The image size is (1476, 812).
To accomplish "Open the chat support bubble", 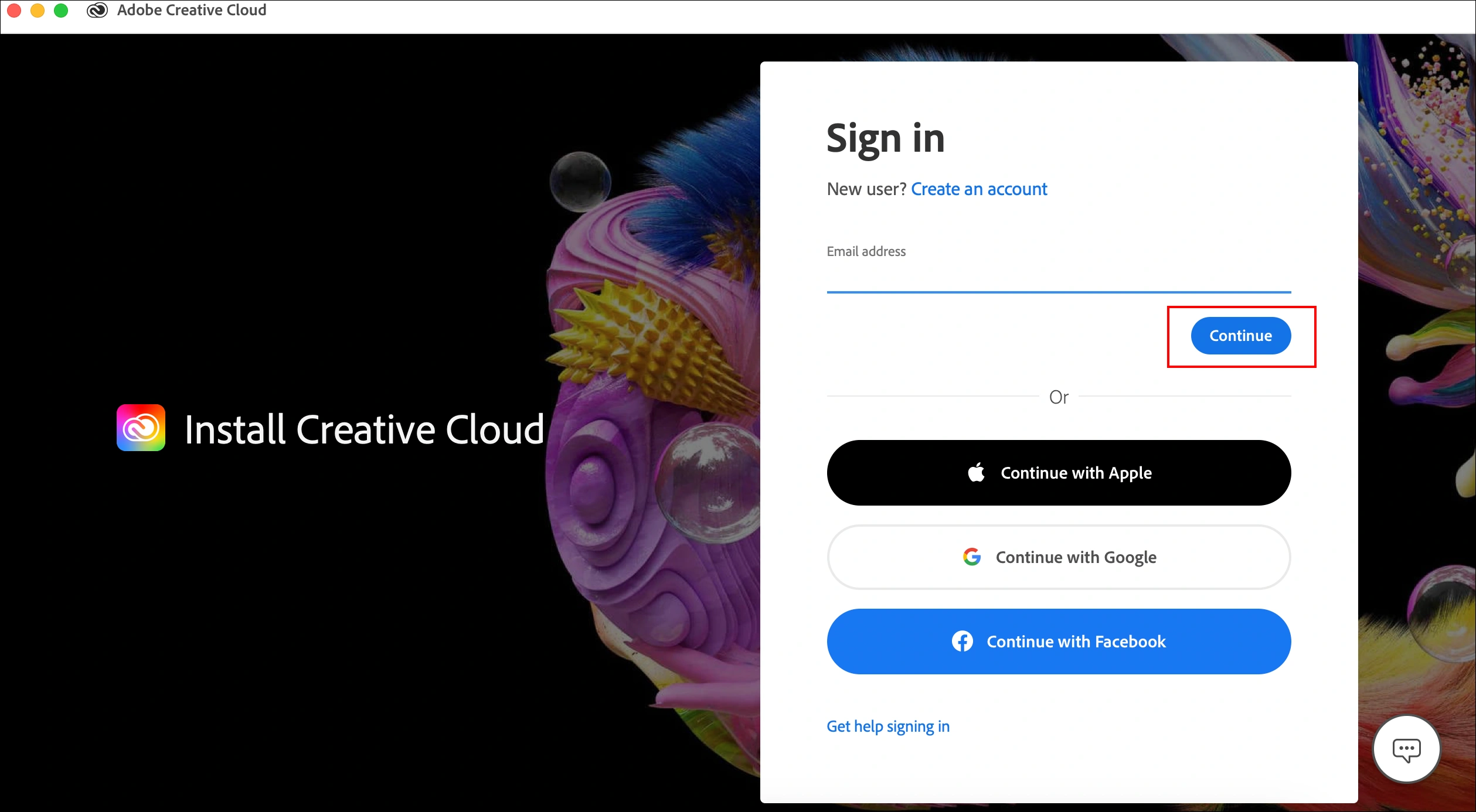I will pyautogui.click(x=1406, y=749).
